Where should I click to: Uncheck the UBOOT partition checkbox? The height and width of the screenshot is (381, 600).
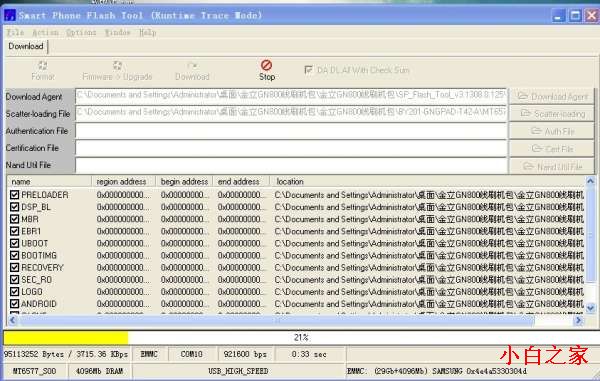[x=15, y=243]
